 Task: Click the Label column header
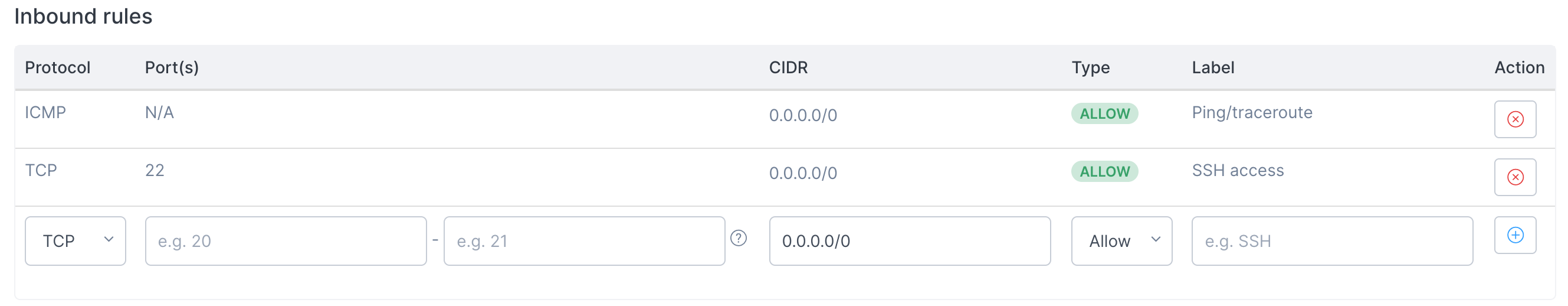(x=1212, y=68)
